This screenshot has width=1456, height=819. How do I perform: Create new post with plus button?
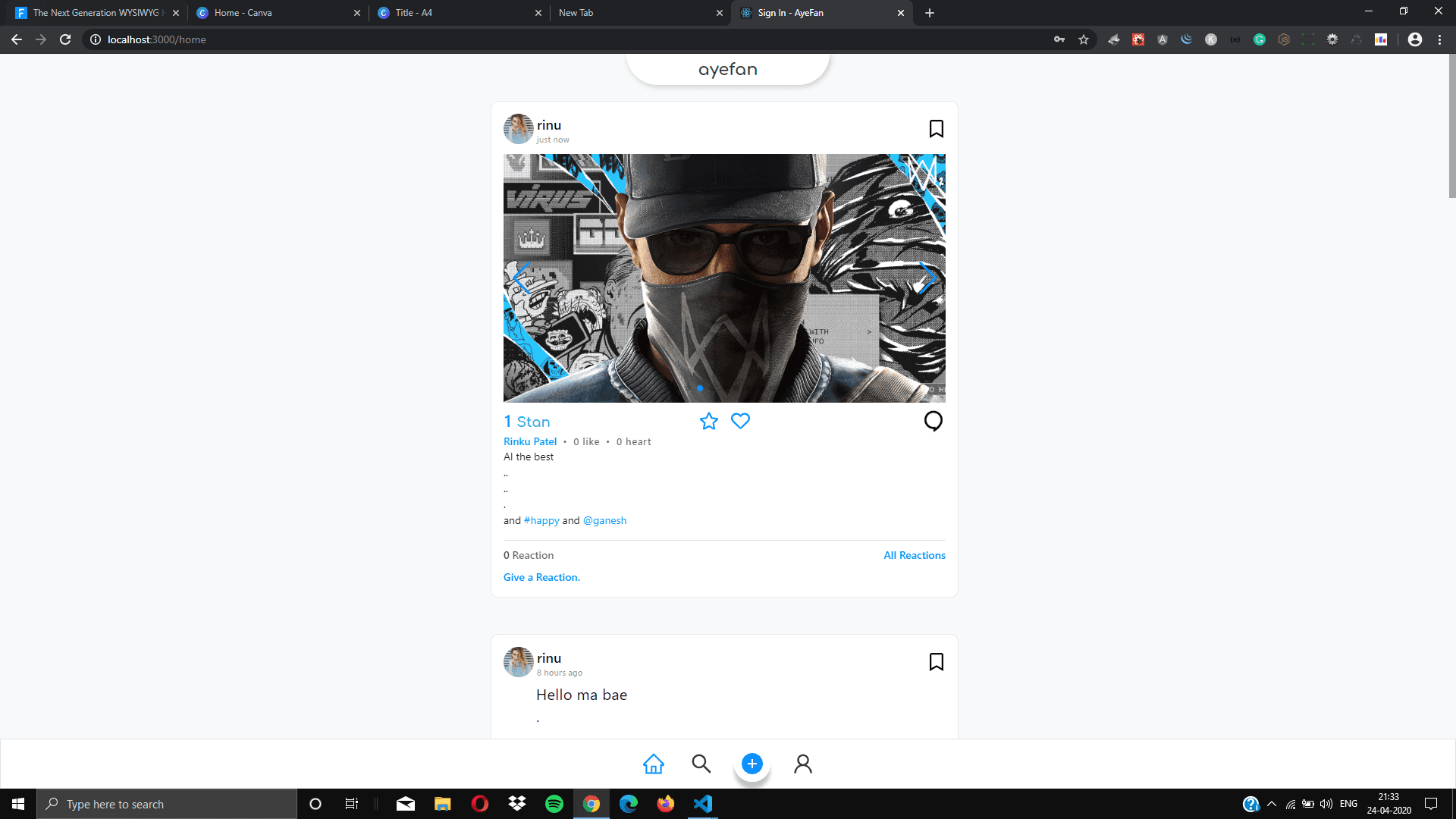tap(752, 764)
